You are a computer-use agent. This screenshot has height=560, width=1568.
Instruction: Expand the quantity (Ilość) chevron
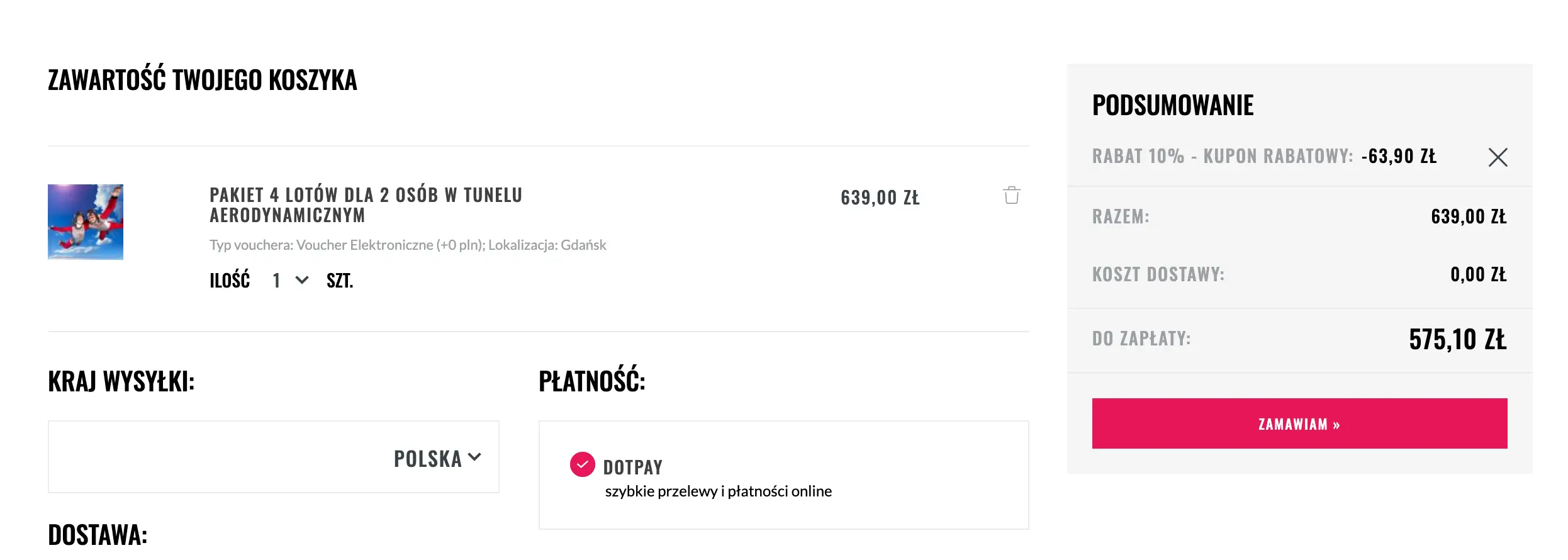(x=302, y=281)
